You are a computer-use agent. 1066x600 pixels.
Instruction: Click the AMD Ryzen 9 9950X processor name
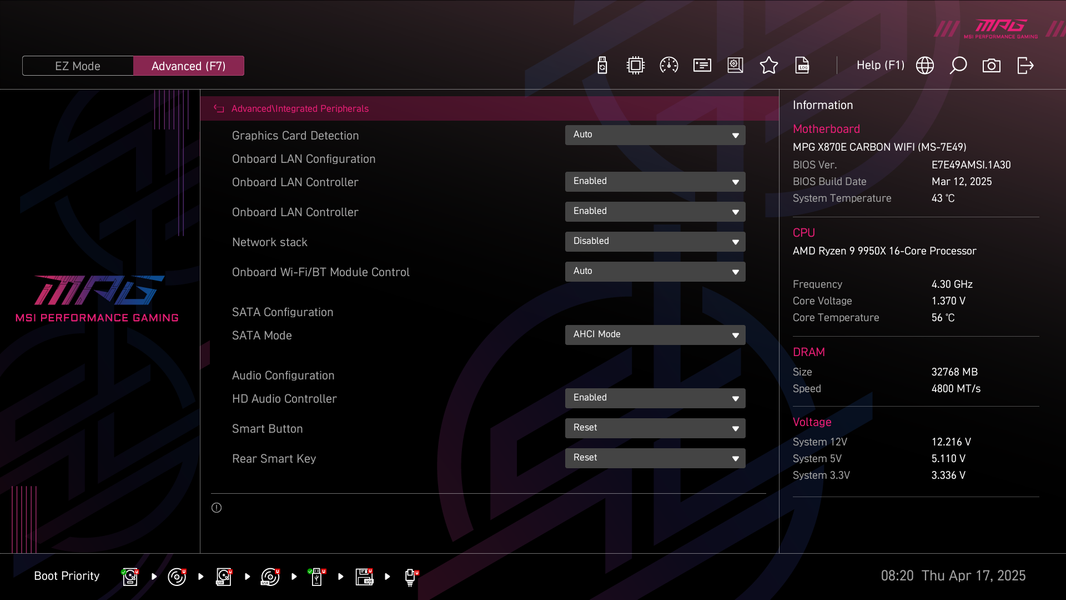[x=884, y=251]
